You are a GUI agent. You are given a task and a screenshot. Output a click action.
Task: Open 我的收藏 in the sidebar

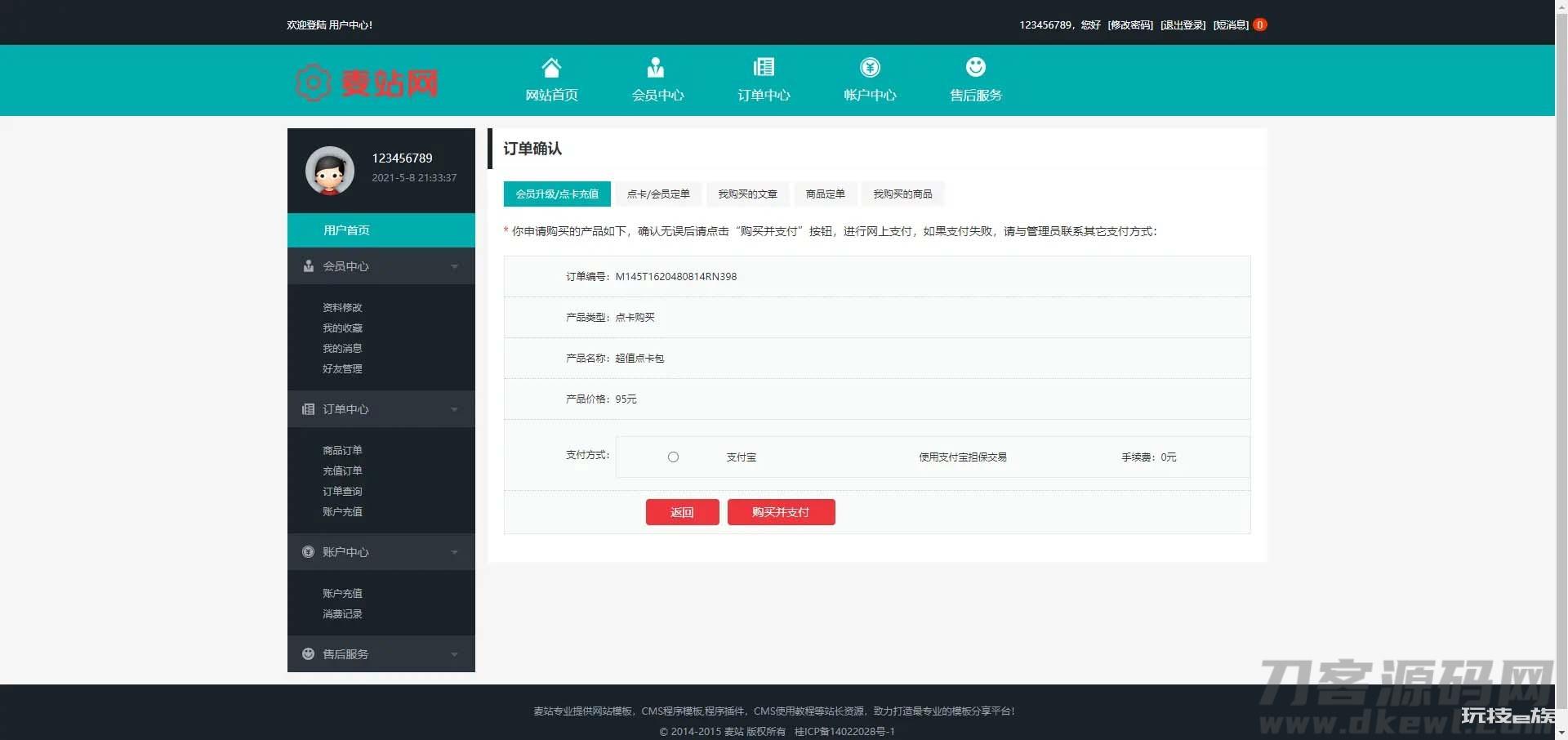(x=342, y=328)
